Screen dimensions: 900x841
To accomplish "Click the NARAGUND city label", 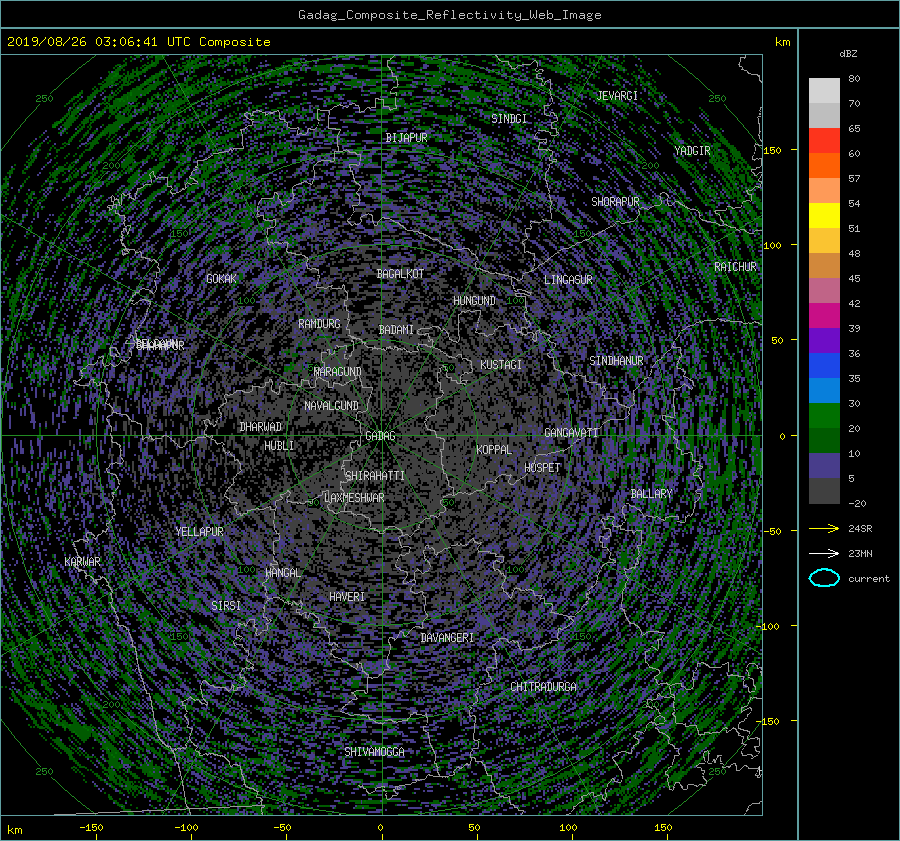I will pyautogui.click(x=338, y=372).
